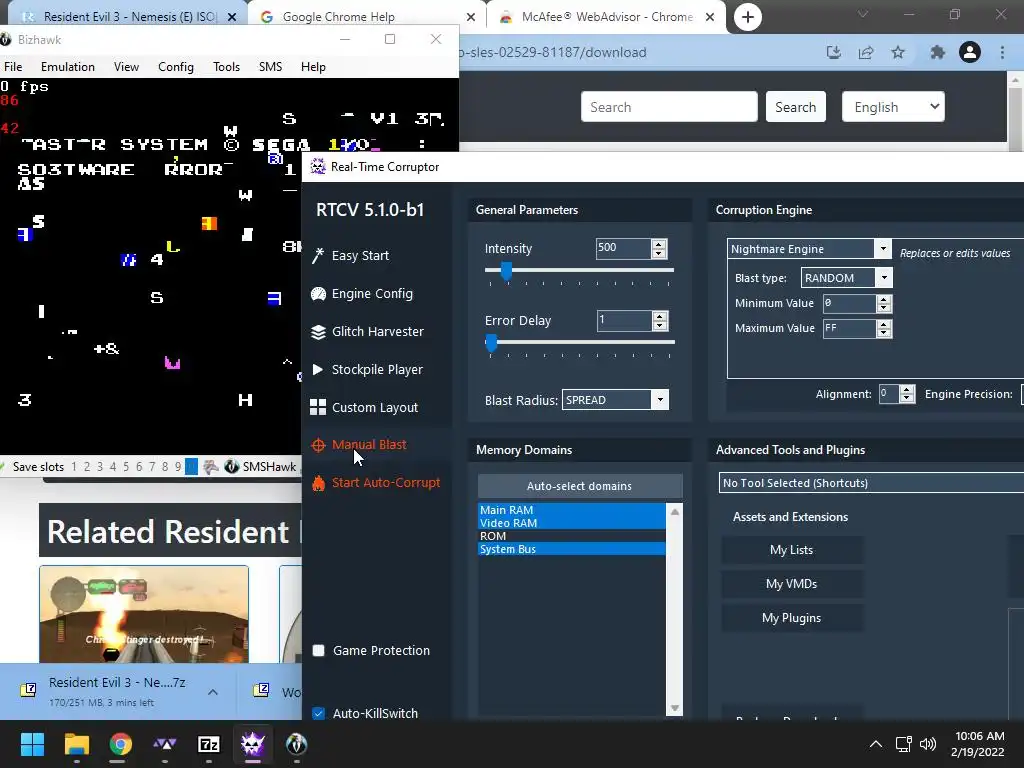This screenshot has height=768, width=1024.
Task: Bookmark this page with star icon
Action: pyautogui.click(x=899, y=52)
